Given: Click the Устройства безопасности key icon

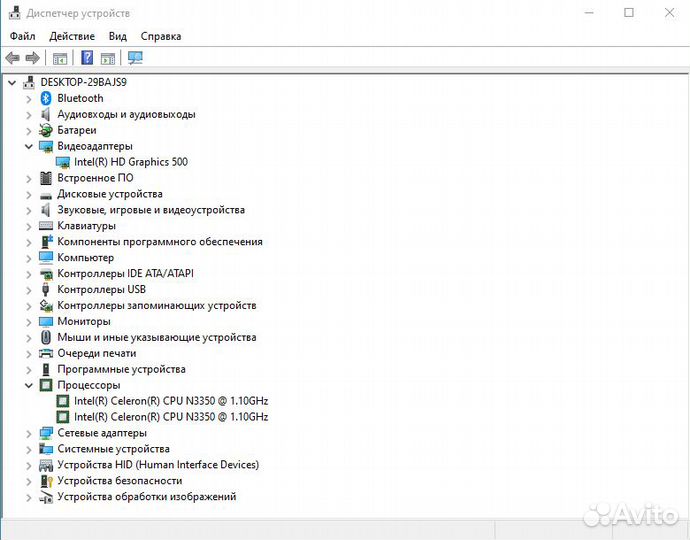Looking at the screenshot, I should click(46, 481).
